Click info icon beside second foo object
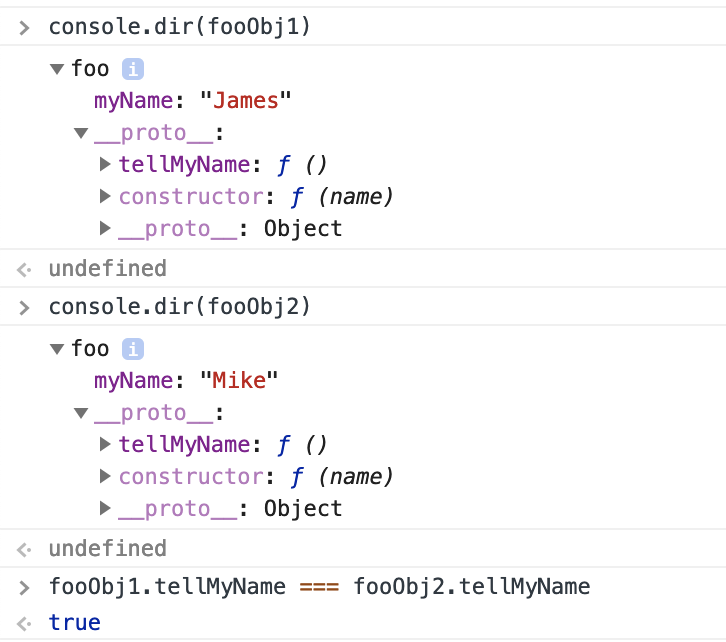The image size is (726, 642). click(x=133, y=349)
